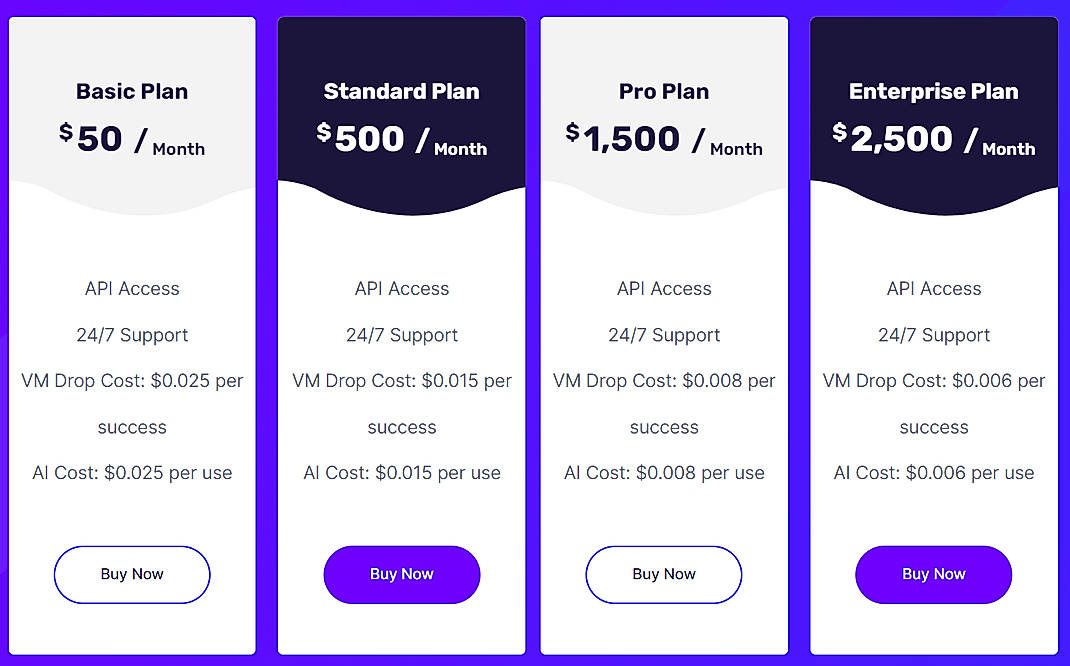Click the VM Drop Cost line on Basic Plan
This screenshot has width=1070, height=666.
click(x=131, y=381)
